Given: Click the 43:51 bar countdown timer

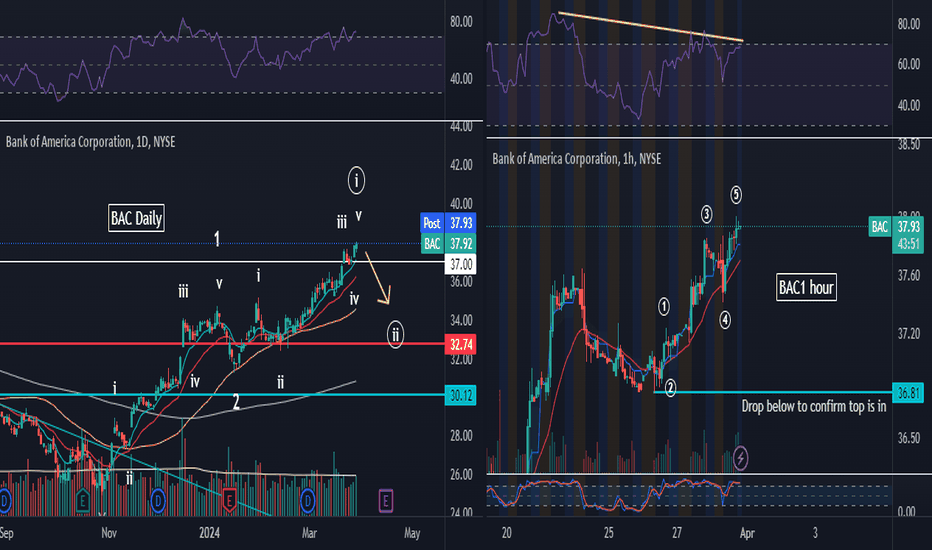Looking at the screenshot, I should tap(908, 244).
